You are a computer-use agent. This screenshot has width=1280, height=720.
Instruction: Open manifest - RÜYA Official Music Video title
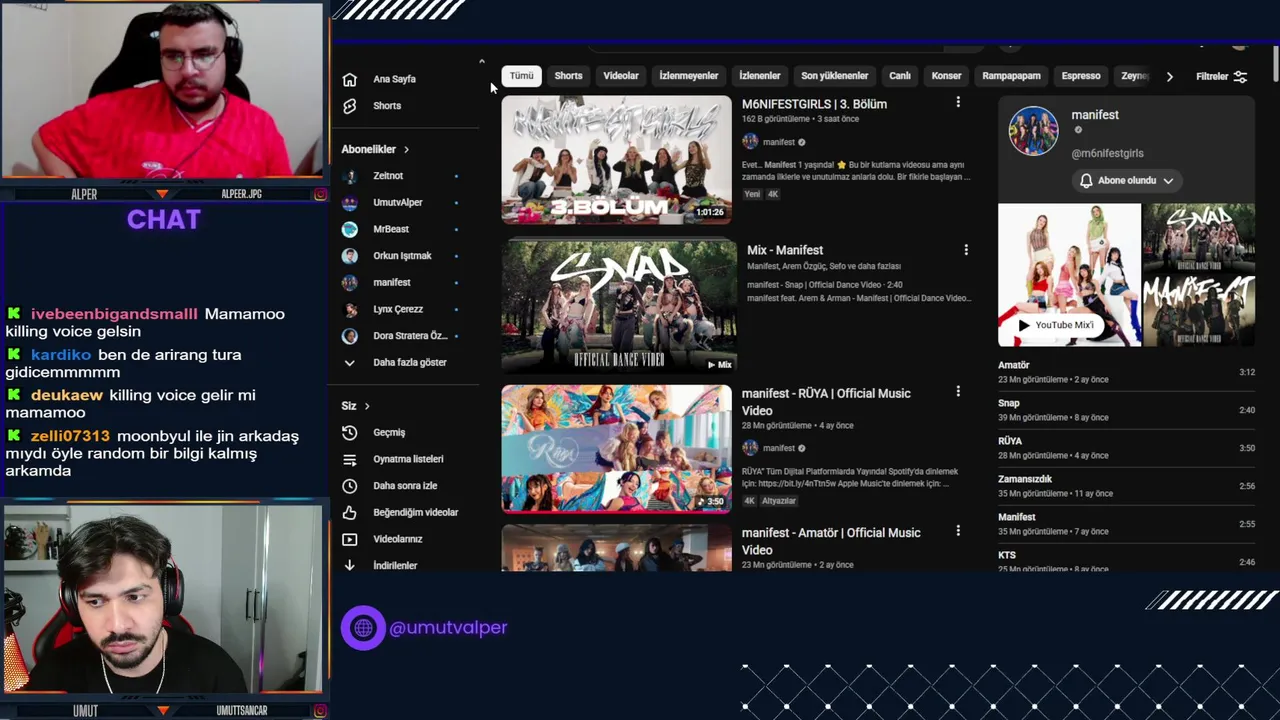click(x=826, y=402)
